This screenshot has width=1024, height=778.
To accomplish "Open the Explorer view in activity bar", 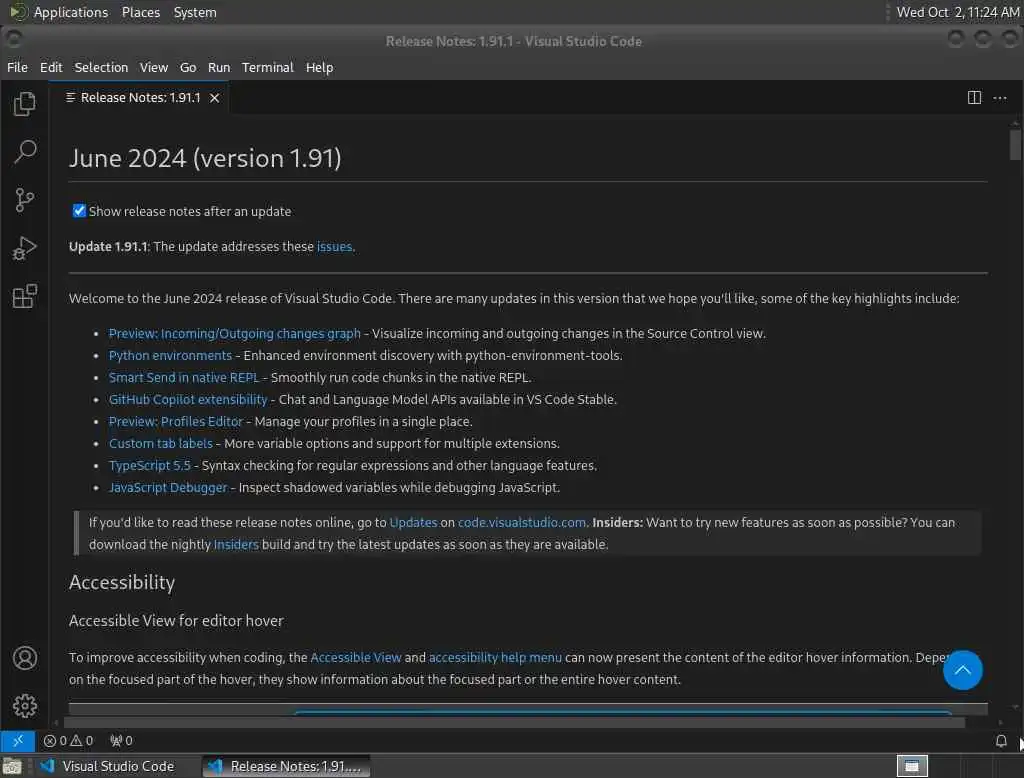I will [25, 104].
